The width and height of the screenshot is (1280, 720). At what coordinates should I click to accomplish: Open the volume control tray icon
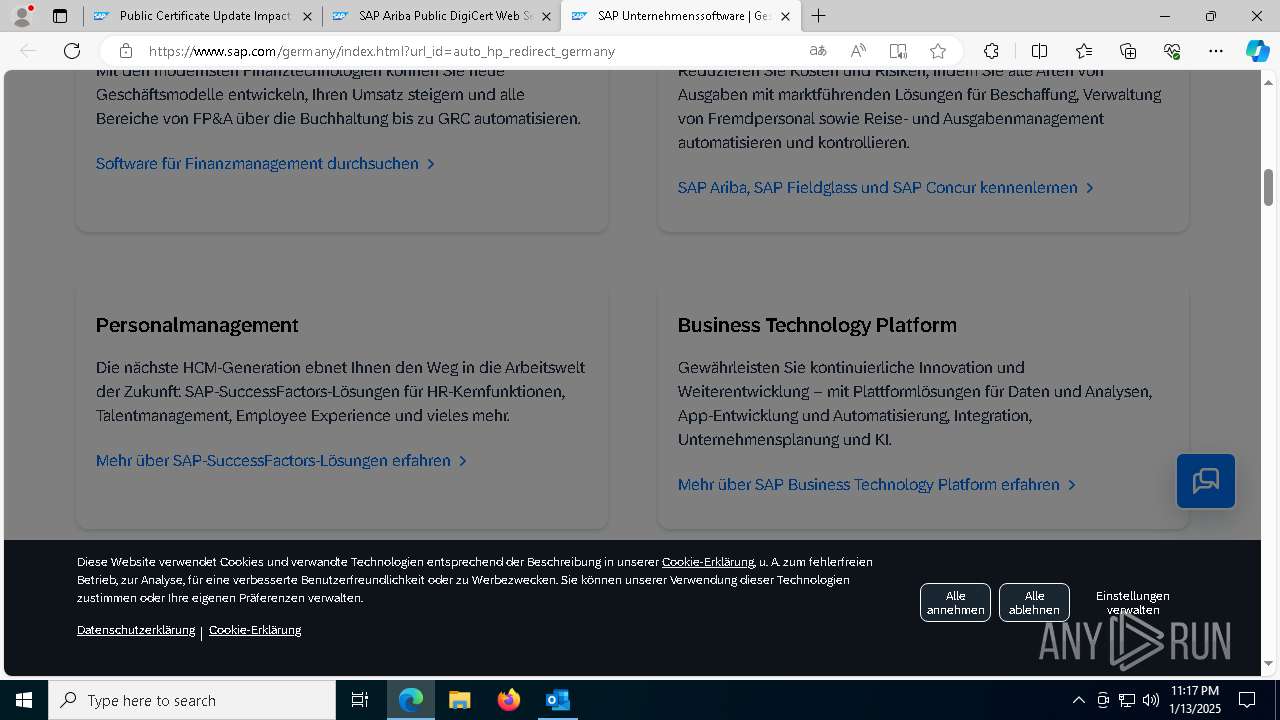click(x=1151, y=700)
